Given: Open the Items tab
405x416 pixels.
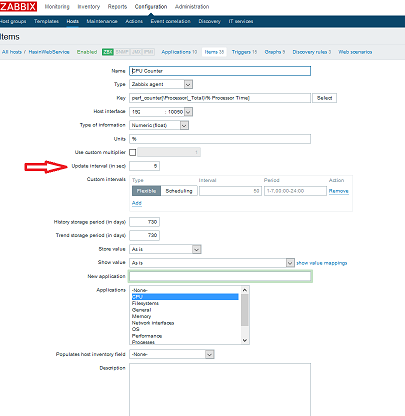Looking at the screenshot, I should click(214, 52).
